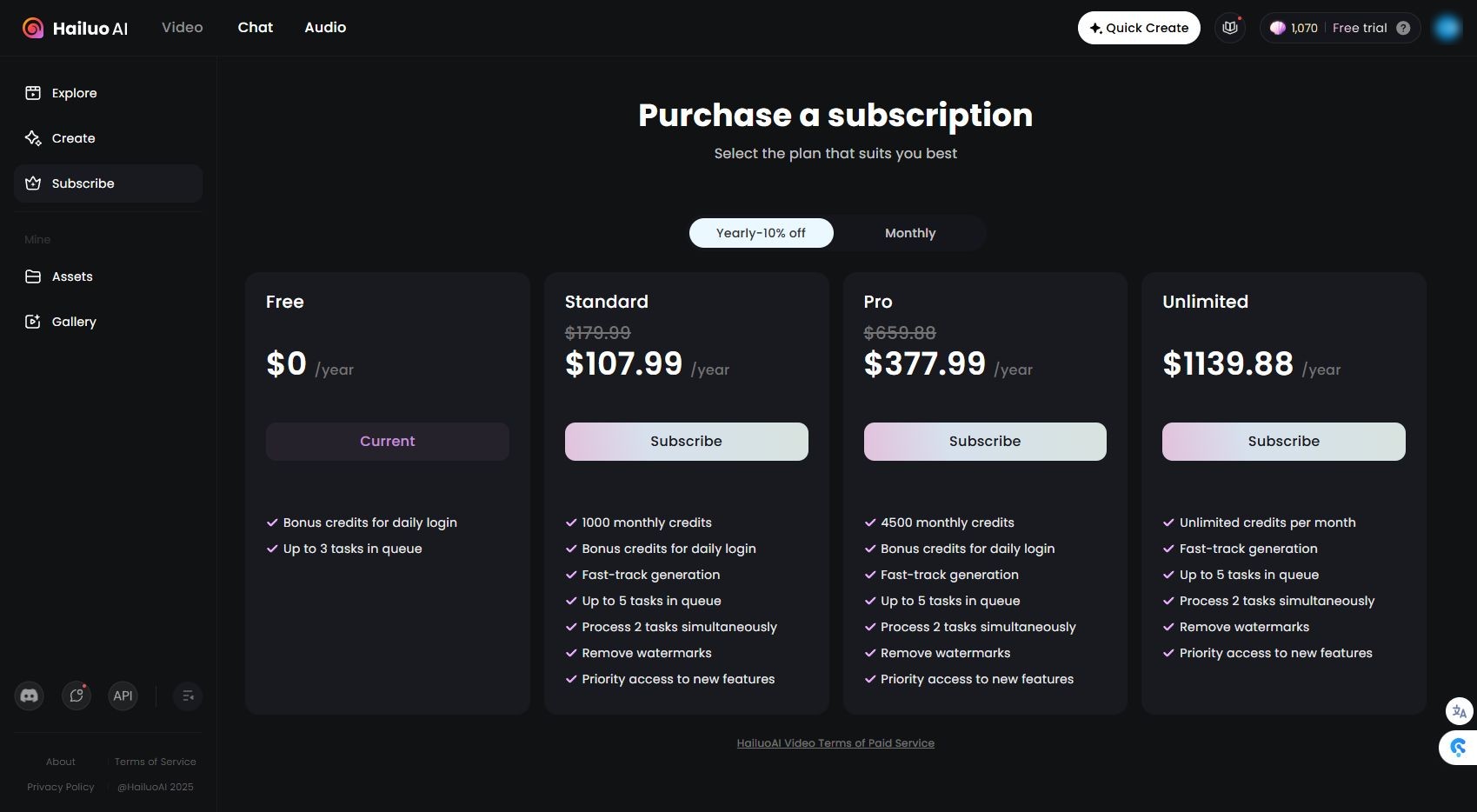Image resolution: width=1477 pixels, height=812 pixels.
Task: Open the Chat tab
Action: 255,28
